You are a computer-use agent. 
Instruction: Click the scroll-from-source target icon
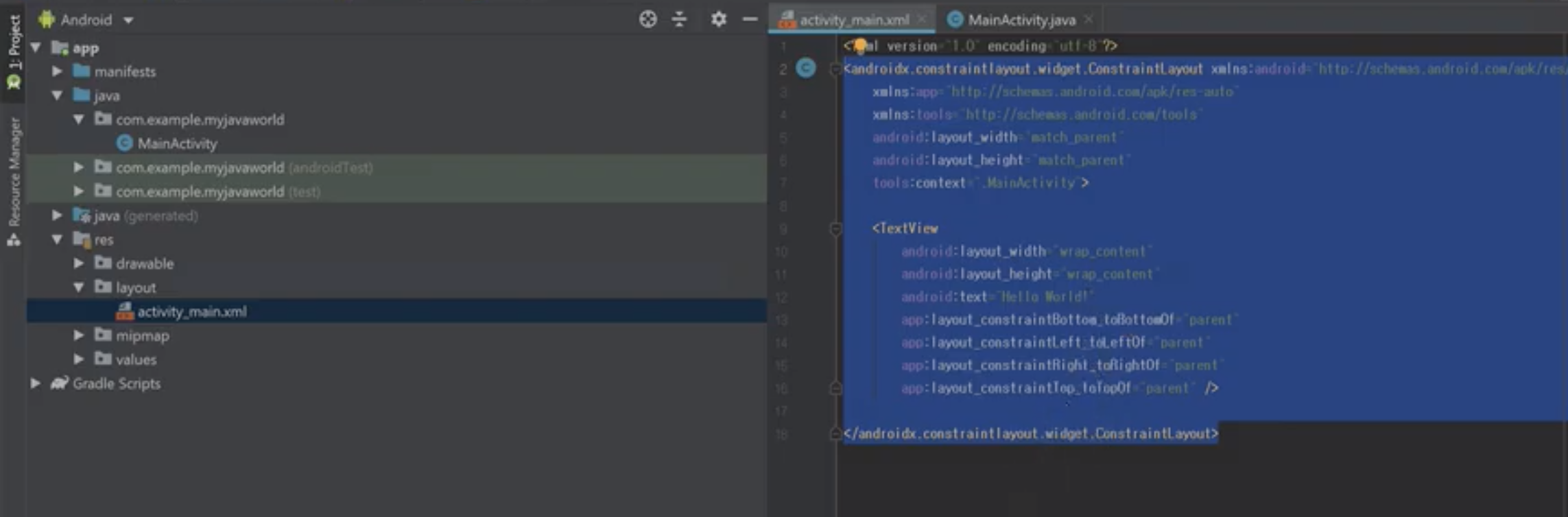click(x=648, y=19)
